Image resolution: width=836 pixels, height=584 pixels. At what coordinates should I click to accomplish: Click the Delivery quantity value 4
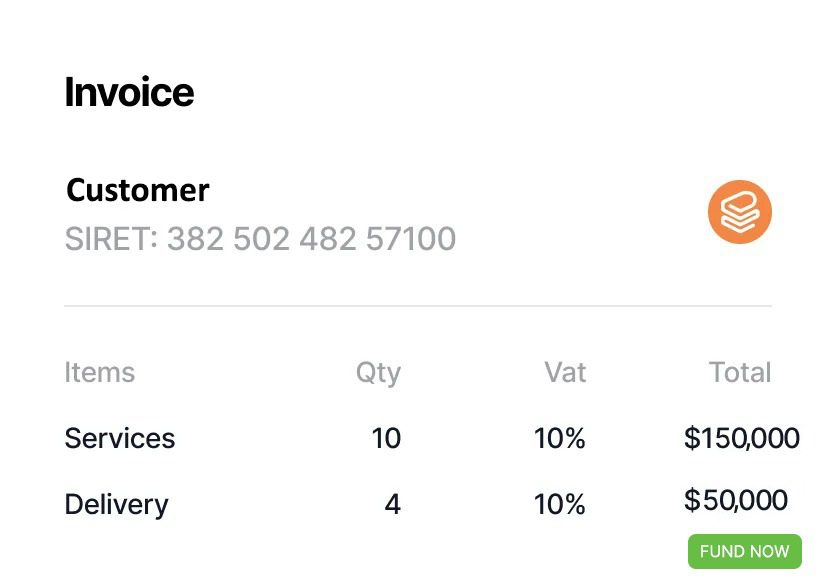click(392, 505)
